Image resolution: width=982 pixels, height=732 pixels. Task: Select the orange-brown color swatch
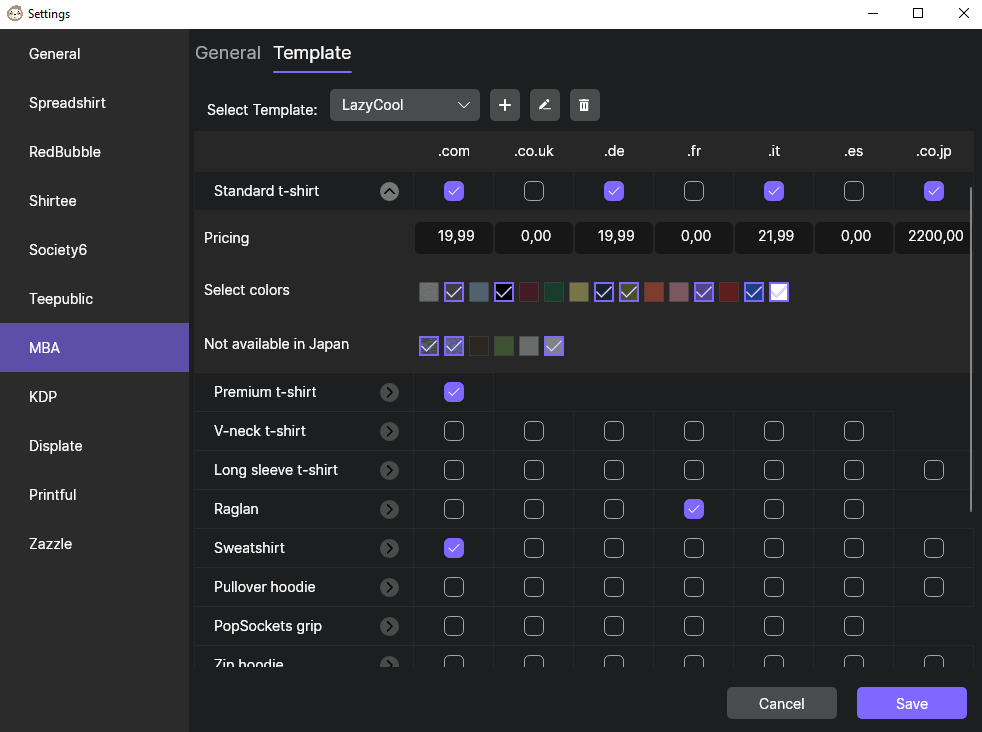pos(654,292)
